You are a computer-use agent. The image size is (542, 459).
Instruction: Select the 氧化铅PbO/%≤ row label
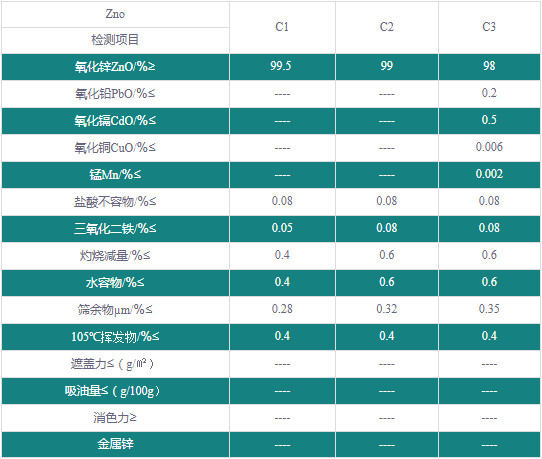(x=115, y=94)
